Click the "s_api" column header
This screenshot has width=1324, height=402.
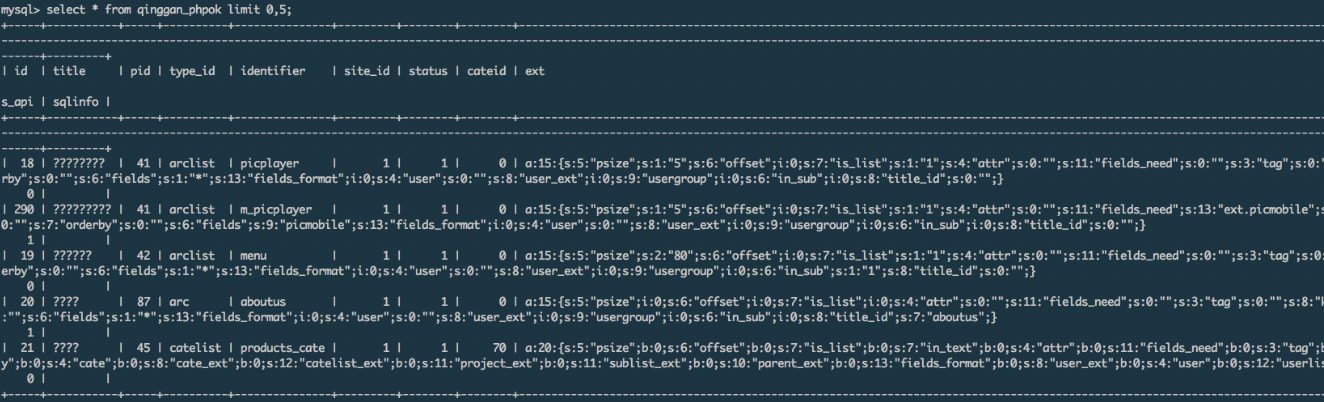[19, 102]
